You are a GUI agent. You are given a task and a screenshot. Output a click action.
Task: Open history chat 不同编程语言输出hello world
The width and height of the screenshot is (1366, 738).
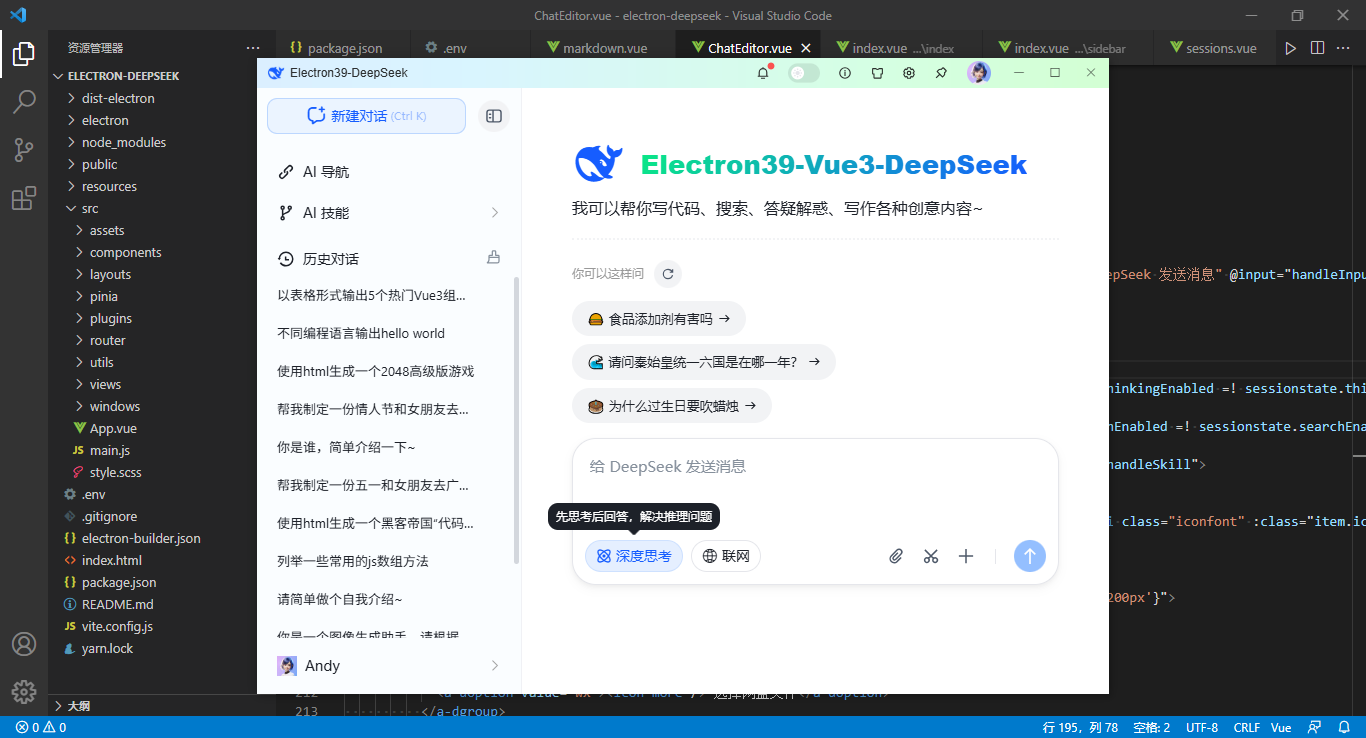pyautogui.click(x=361, y=333)
